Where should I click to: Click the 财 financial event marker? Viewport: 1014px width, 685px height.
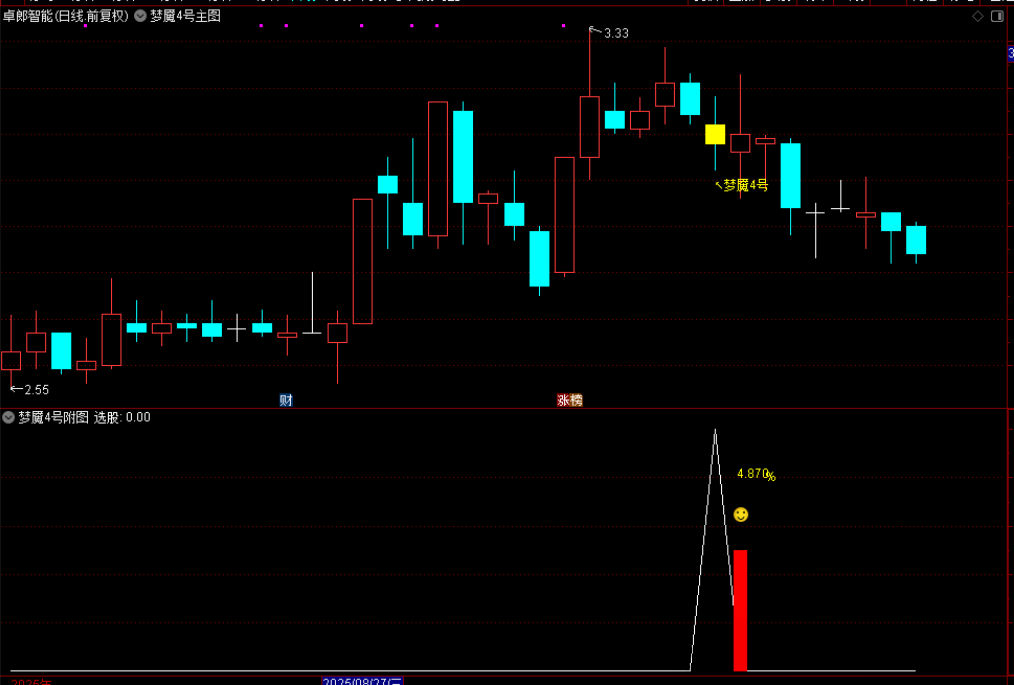point(286,400)
